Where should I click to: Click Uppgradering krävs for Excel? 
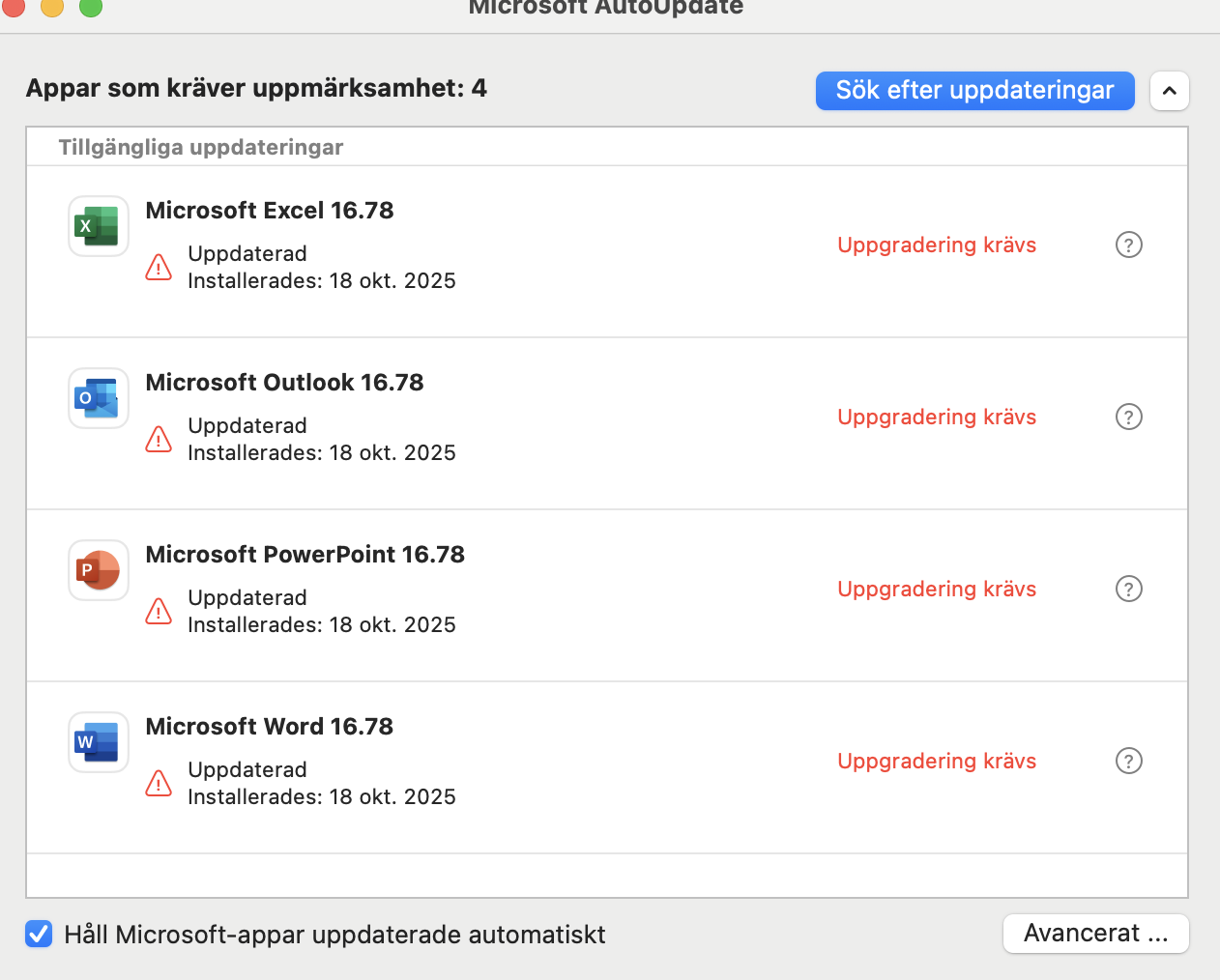[937, 245]
